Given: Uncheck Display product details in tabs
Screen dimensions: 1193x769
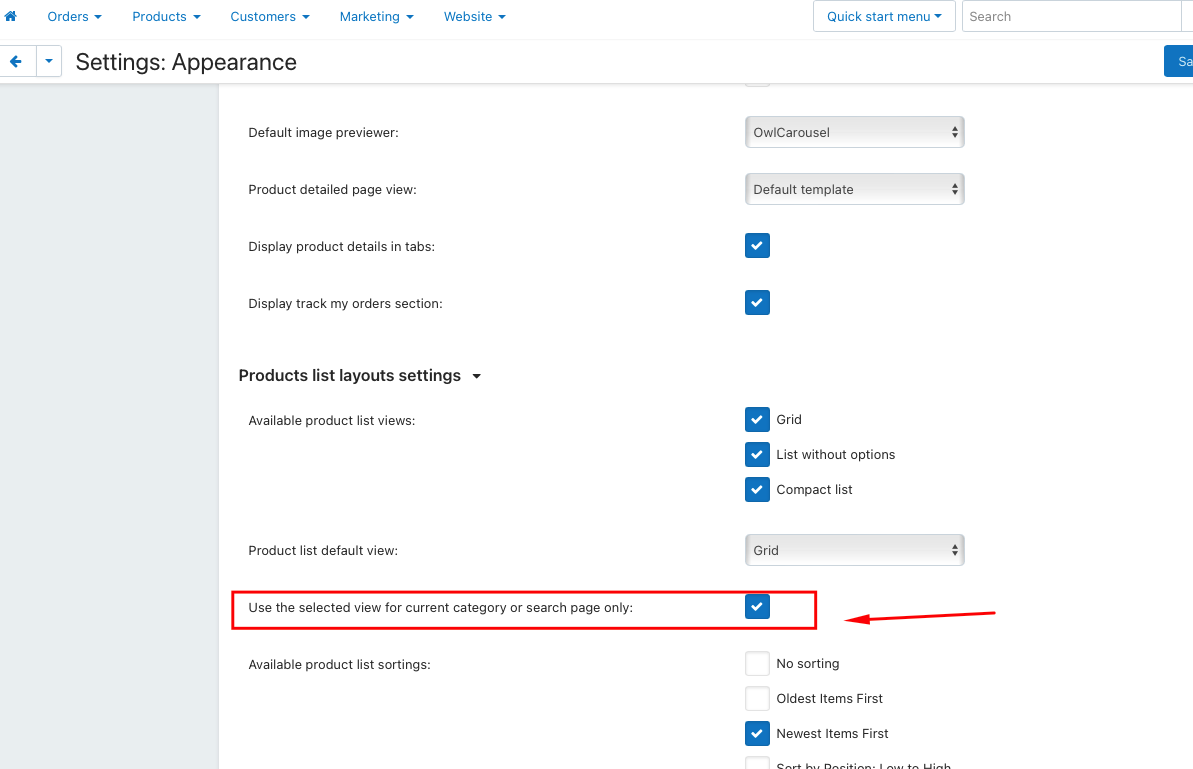Looking at the screenshot, I should point(757,246).
